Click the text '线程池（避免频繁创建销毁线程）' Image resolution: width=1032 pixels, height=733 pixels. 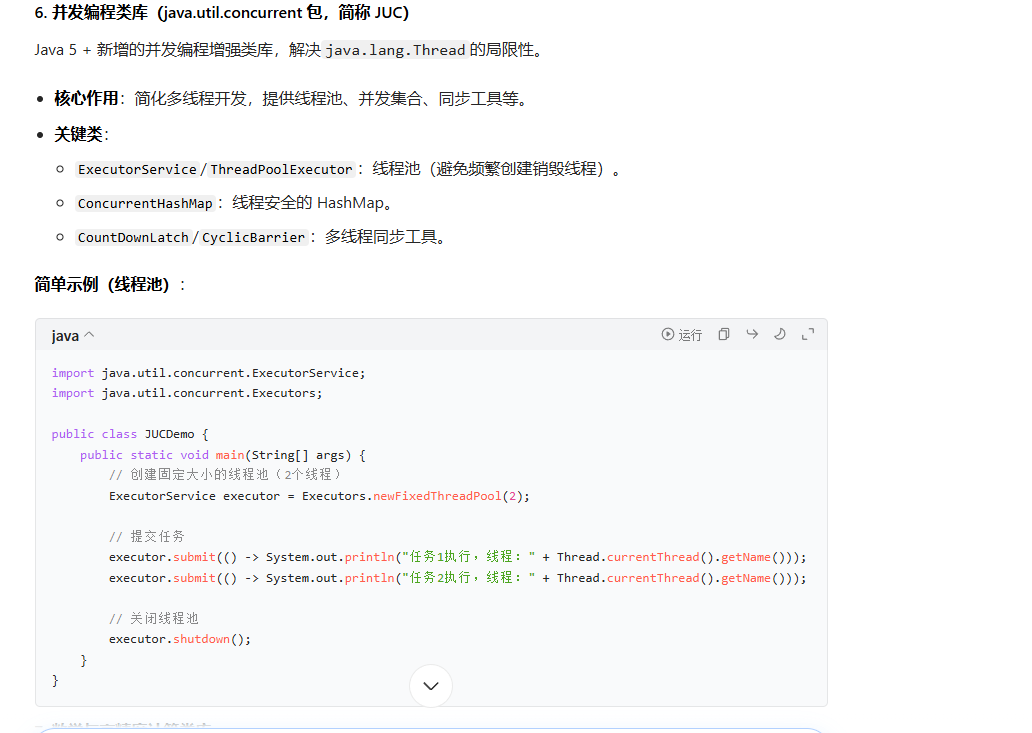point(488,168)
